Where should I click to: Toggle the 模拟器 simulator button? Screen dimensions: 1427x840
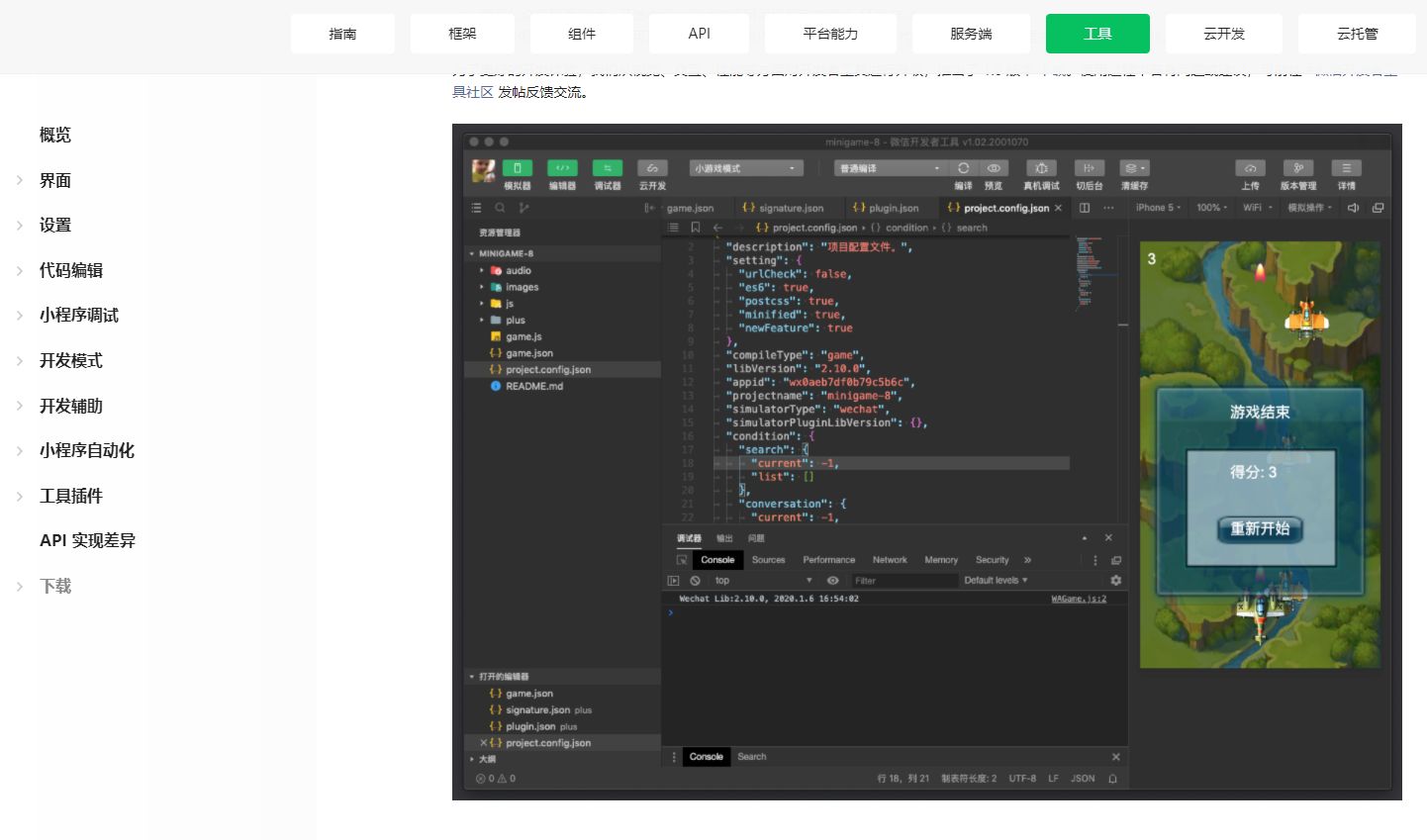tap(517, 168)
